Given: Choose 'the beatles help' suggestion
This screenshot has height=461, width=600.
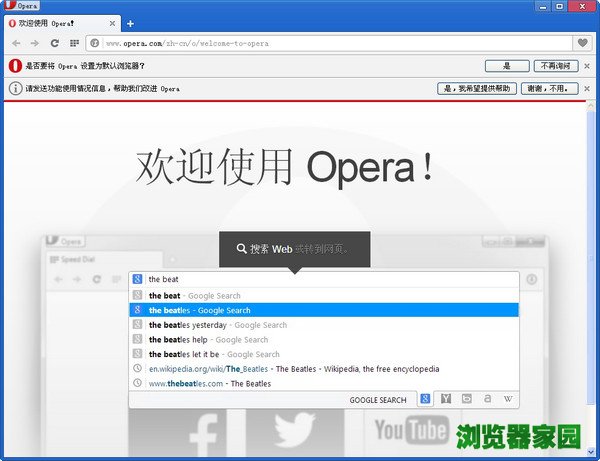Looking at the screenshot, I should (324, 339).
